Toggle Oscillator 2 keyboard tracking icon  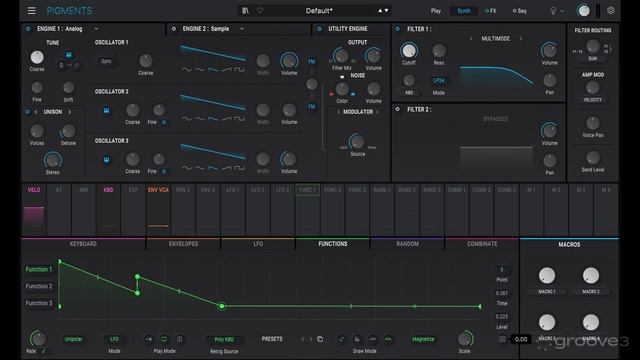tap(106, 111)
